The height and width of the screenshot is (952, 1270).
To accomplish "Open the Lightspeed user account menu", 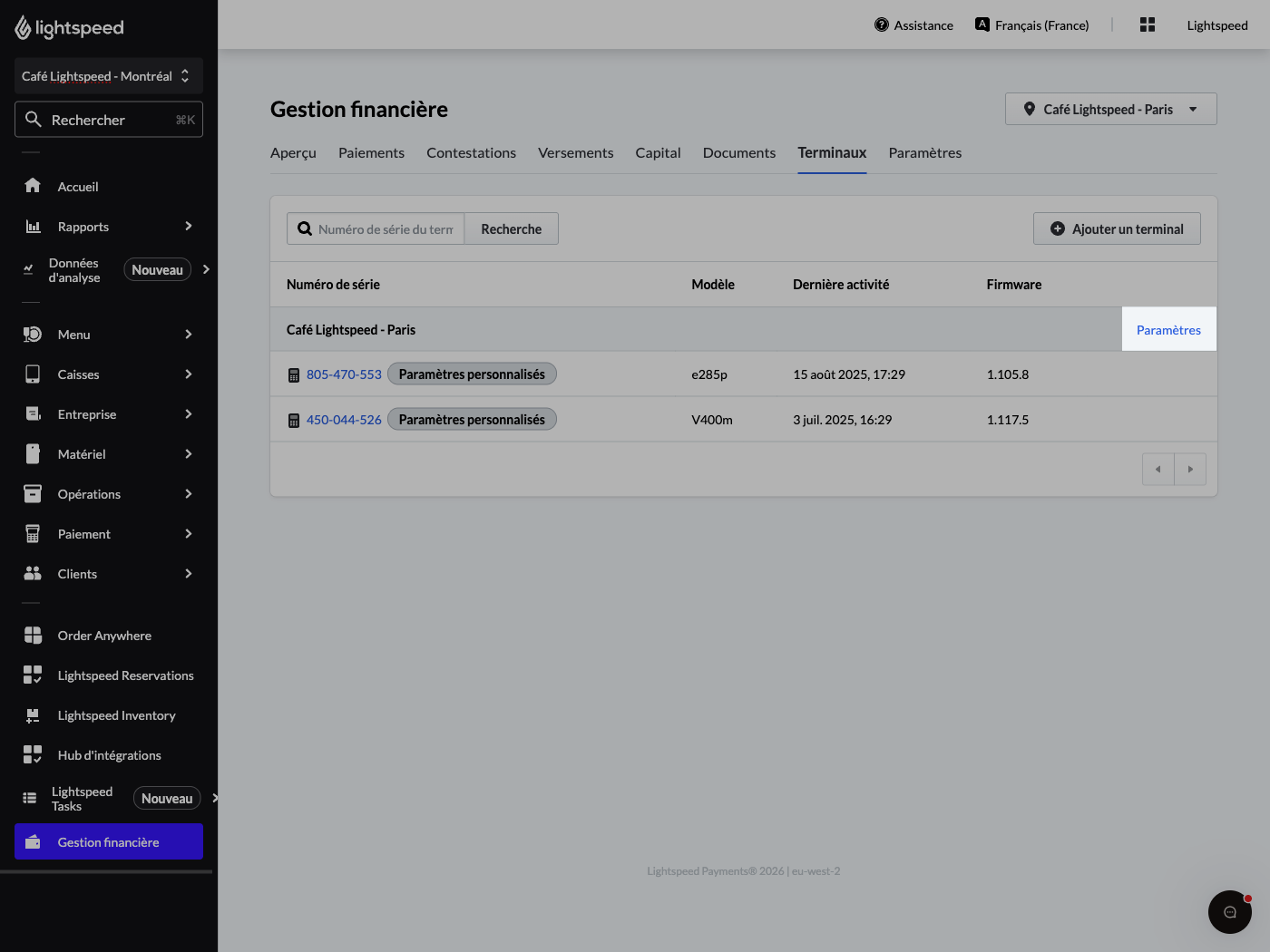I will (x=1217, y=25).
